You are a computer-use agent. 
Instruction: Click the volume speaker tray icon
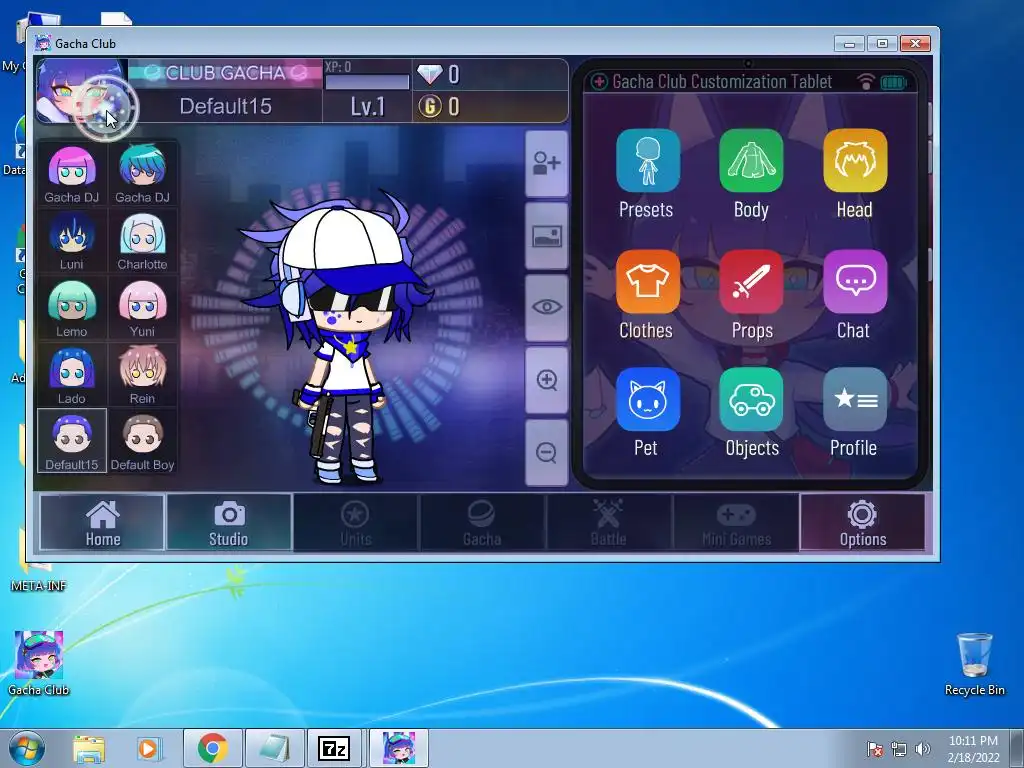[922, 749]
